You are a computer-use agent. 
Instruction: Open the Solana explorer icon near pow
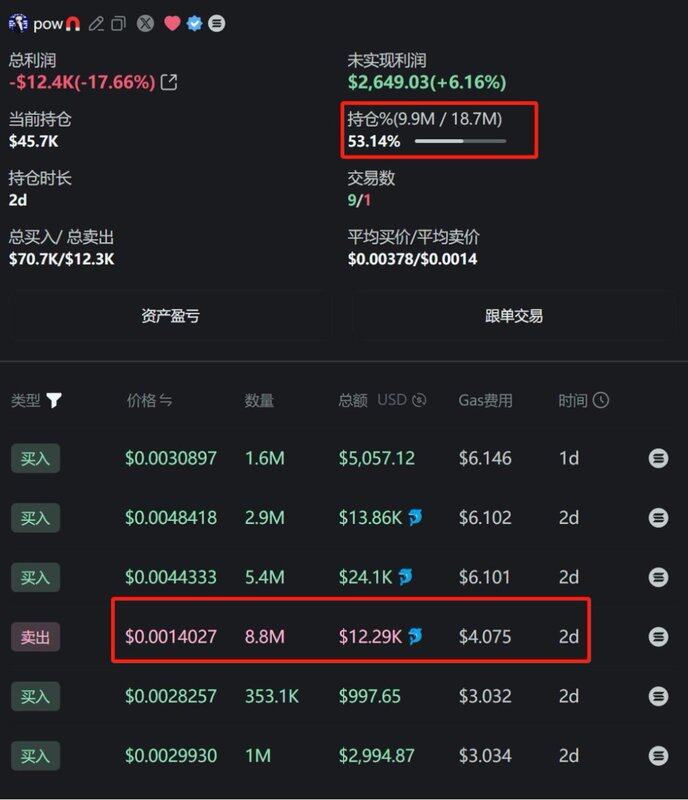click(x=216, y=23)
